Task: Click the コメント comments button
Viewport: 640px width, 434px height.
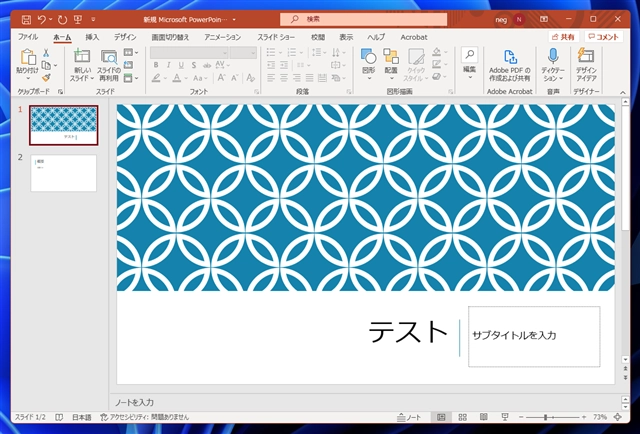Action: coord(604,37)
